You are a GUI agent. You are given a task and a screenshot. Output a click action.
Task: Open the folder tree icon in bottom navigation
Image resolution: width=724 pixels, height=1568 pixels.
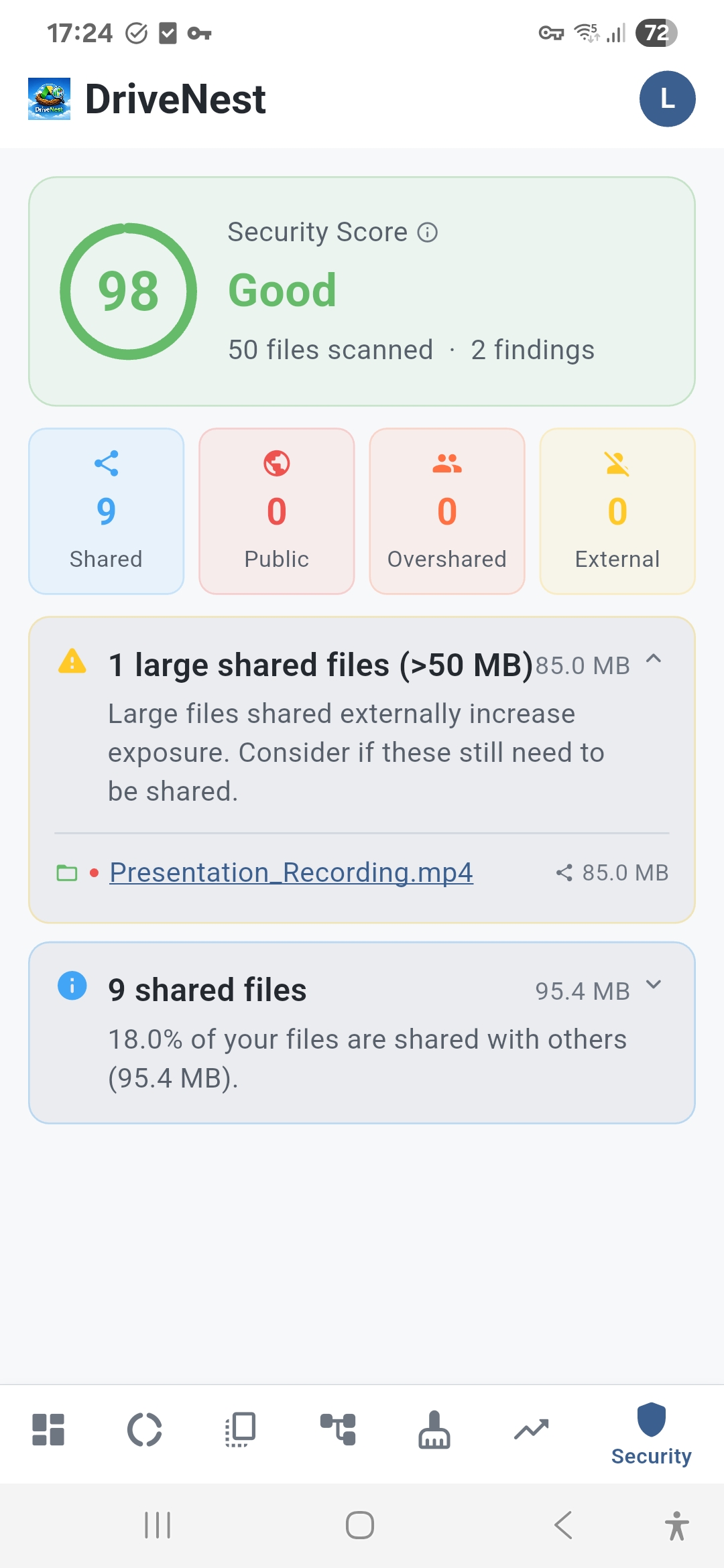(338, 1430)
